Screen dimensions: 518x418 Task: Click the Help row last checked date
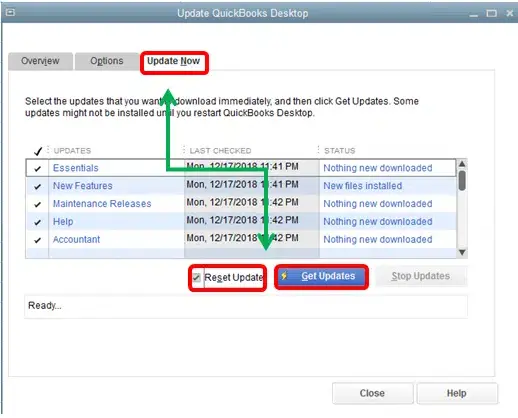(x=242, y=220)
